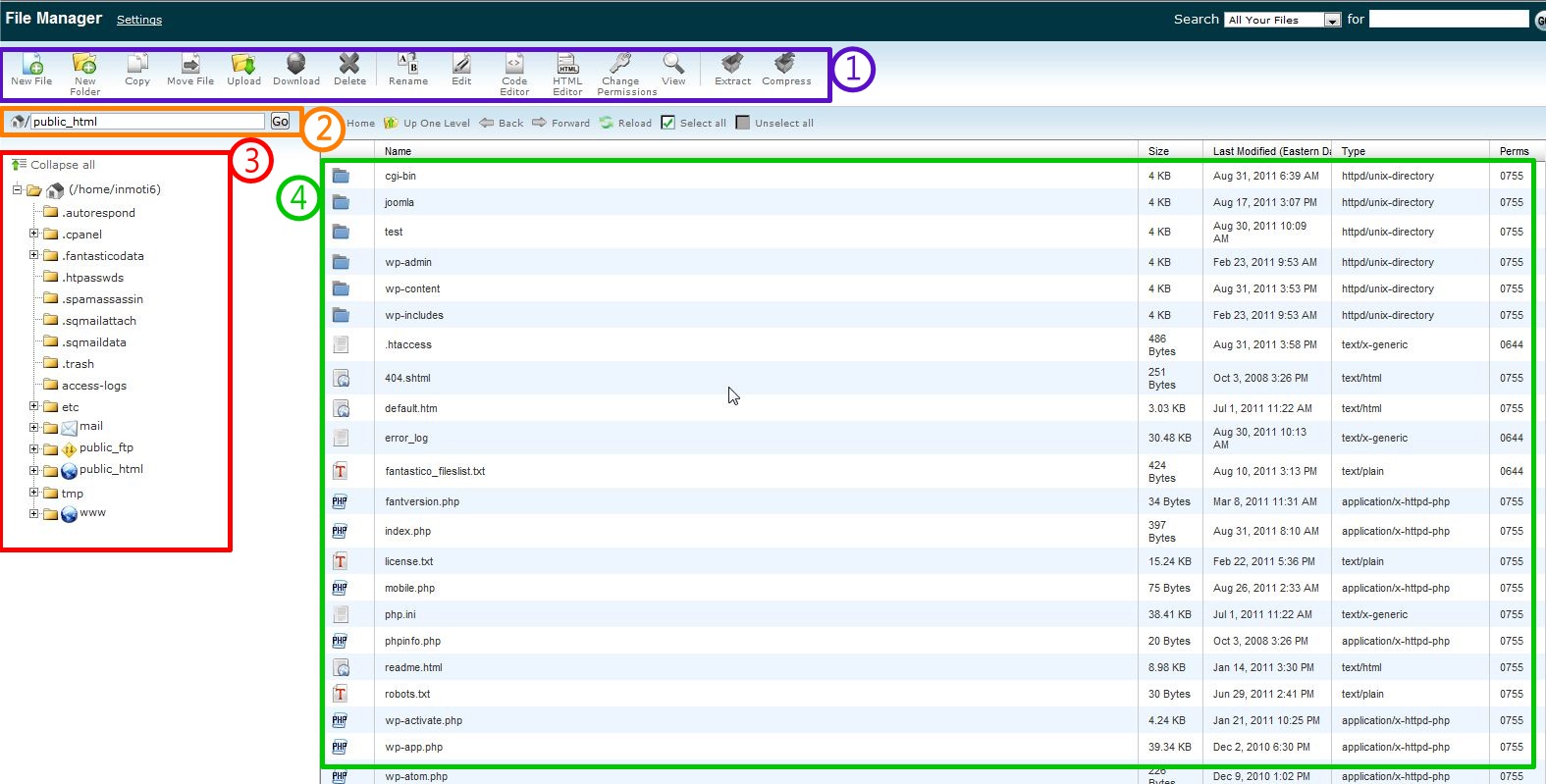Image resolution: width=1546 pixels, height=784 pixels.
Task: Focus the search text input field
Action: pos(1448,19)
